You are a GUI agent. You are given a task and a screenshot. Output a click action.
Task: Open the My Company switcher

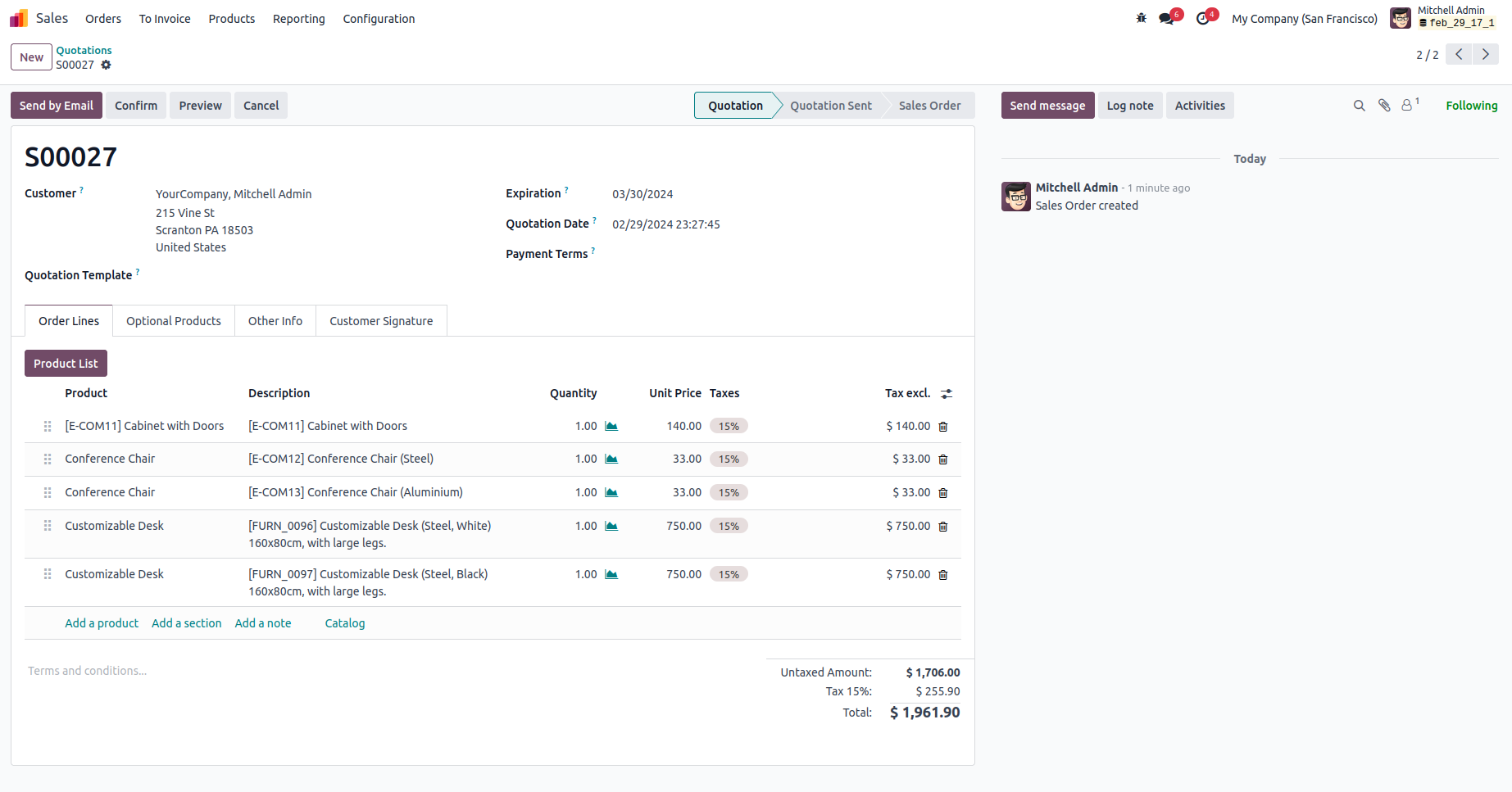(1304, 19)
